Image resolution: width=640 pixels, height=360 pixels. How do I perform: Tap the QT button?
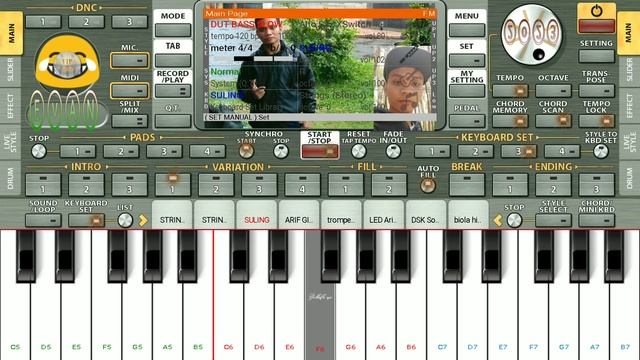pyautogui.click(x=173, y=121)
